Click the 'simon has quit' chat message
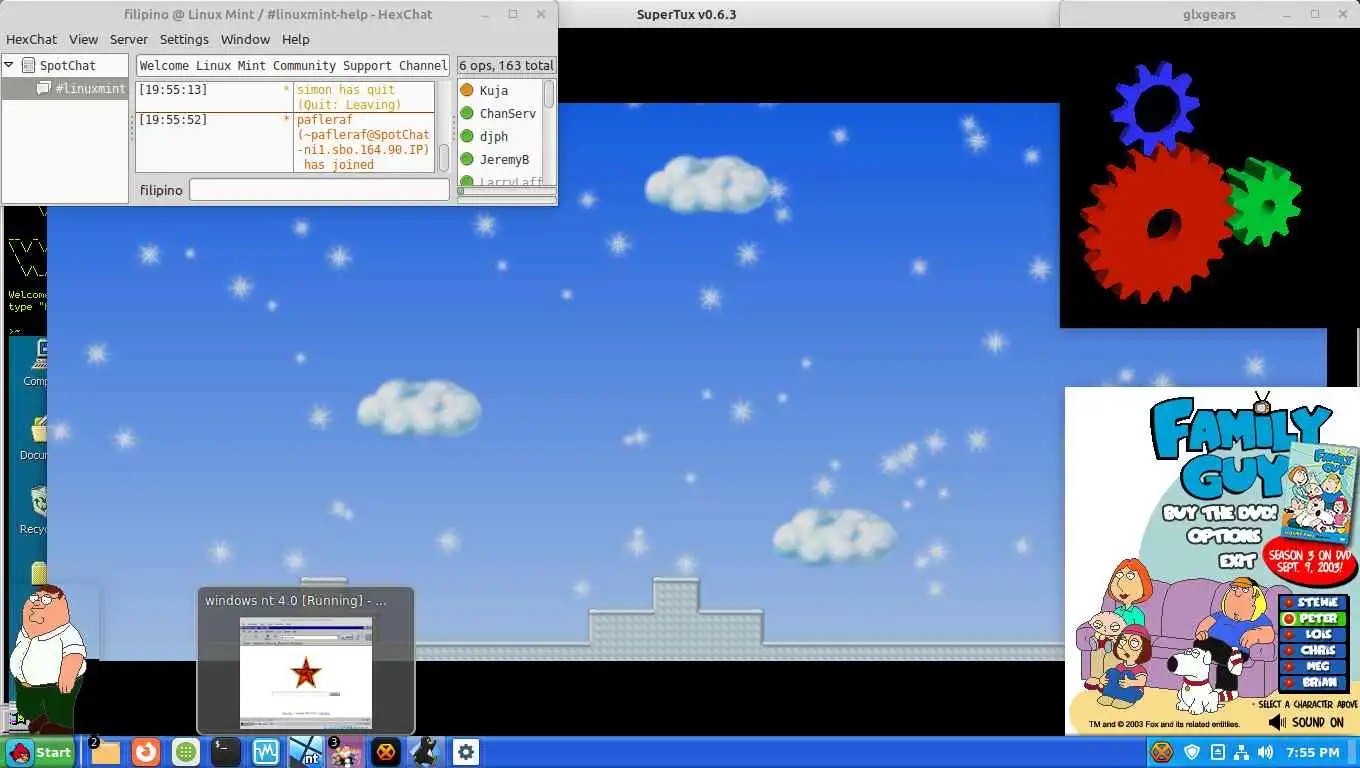The width and height of the screenshot is (1360, 768). 349,97
